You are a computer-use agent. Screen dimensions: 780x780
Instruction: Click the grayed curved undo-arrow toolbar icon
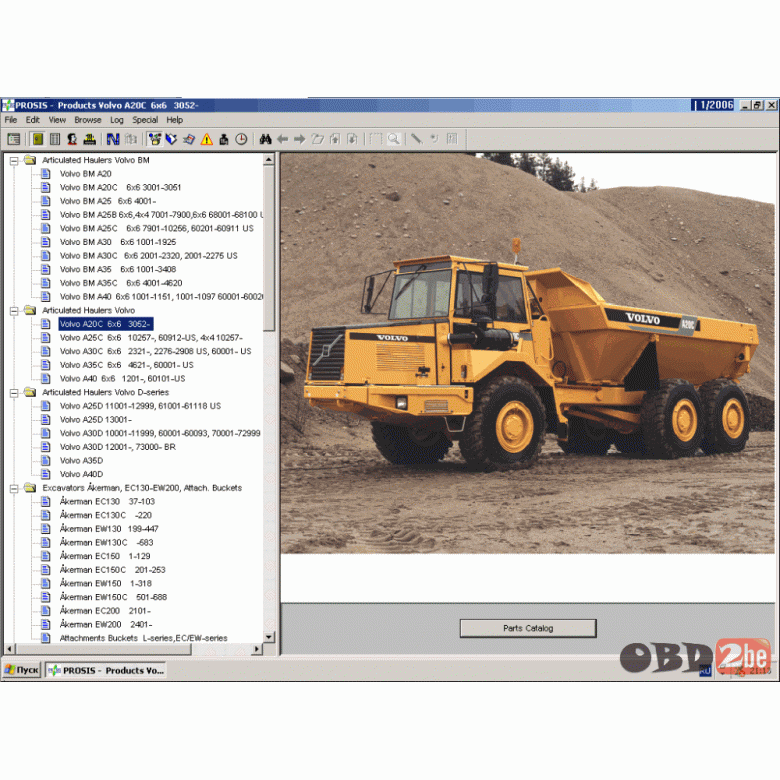coord(434,139)
